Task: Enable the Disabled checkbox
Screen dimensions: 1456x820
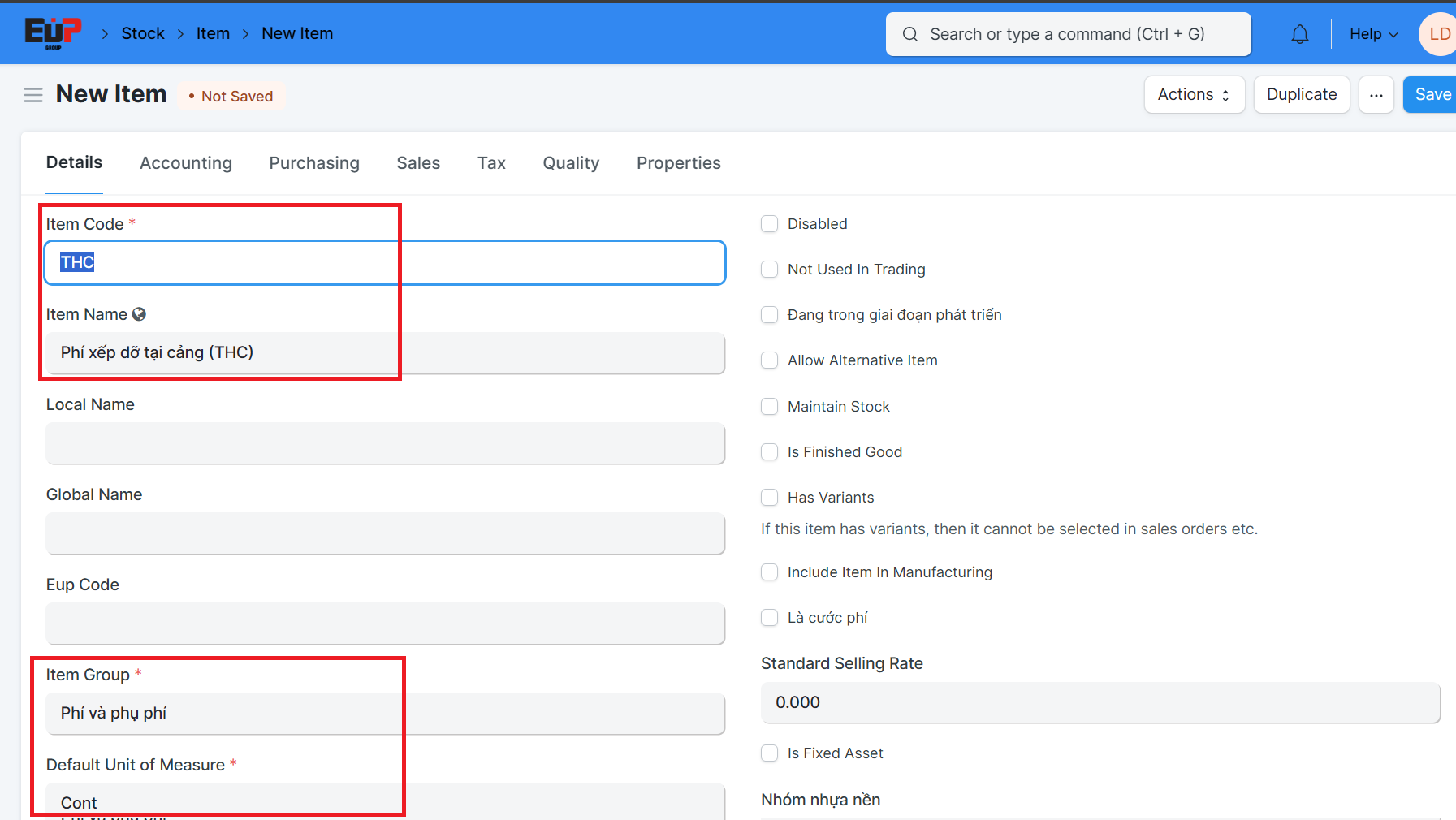Action: tap(769, 224)
